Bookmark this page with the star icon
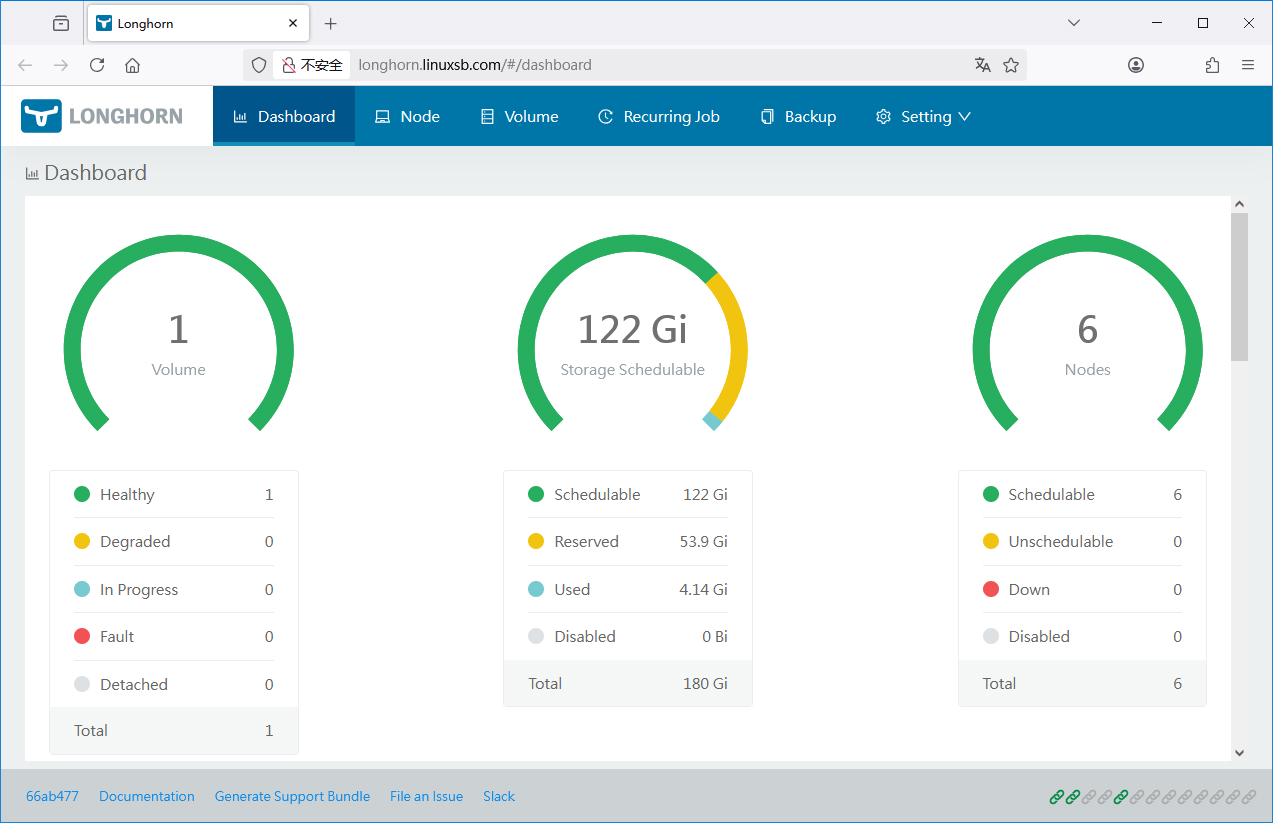Viewport: 1273px width, 823px height. 1011,65
